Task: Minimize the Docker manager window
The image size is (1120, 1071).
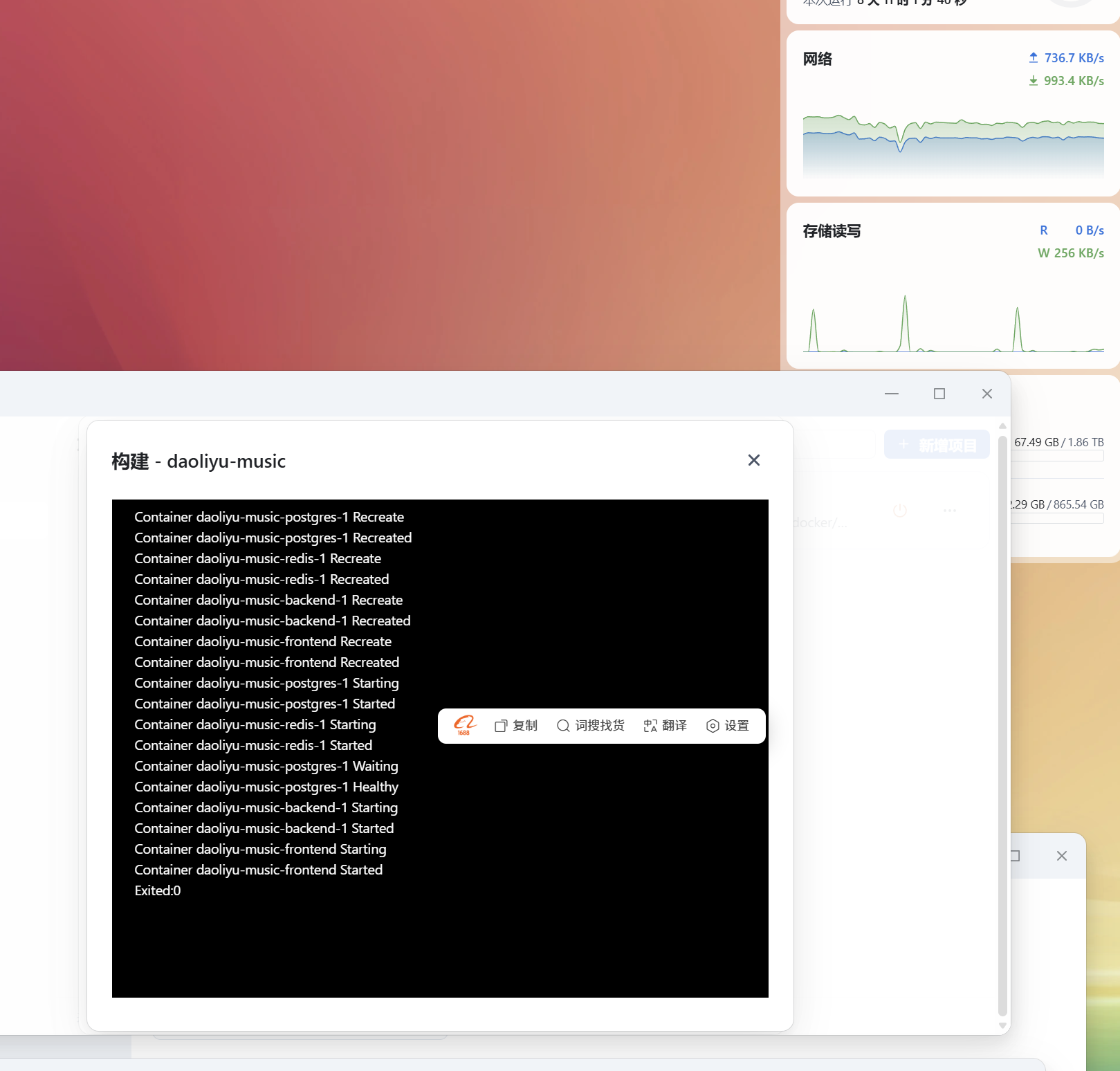Action: (x=891, y=394)
